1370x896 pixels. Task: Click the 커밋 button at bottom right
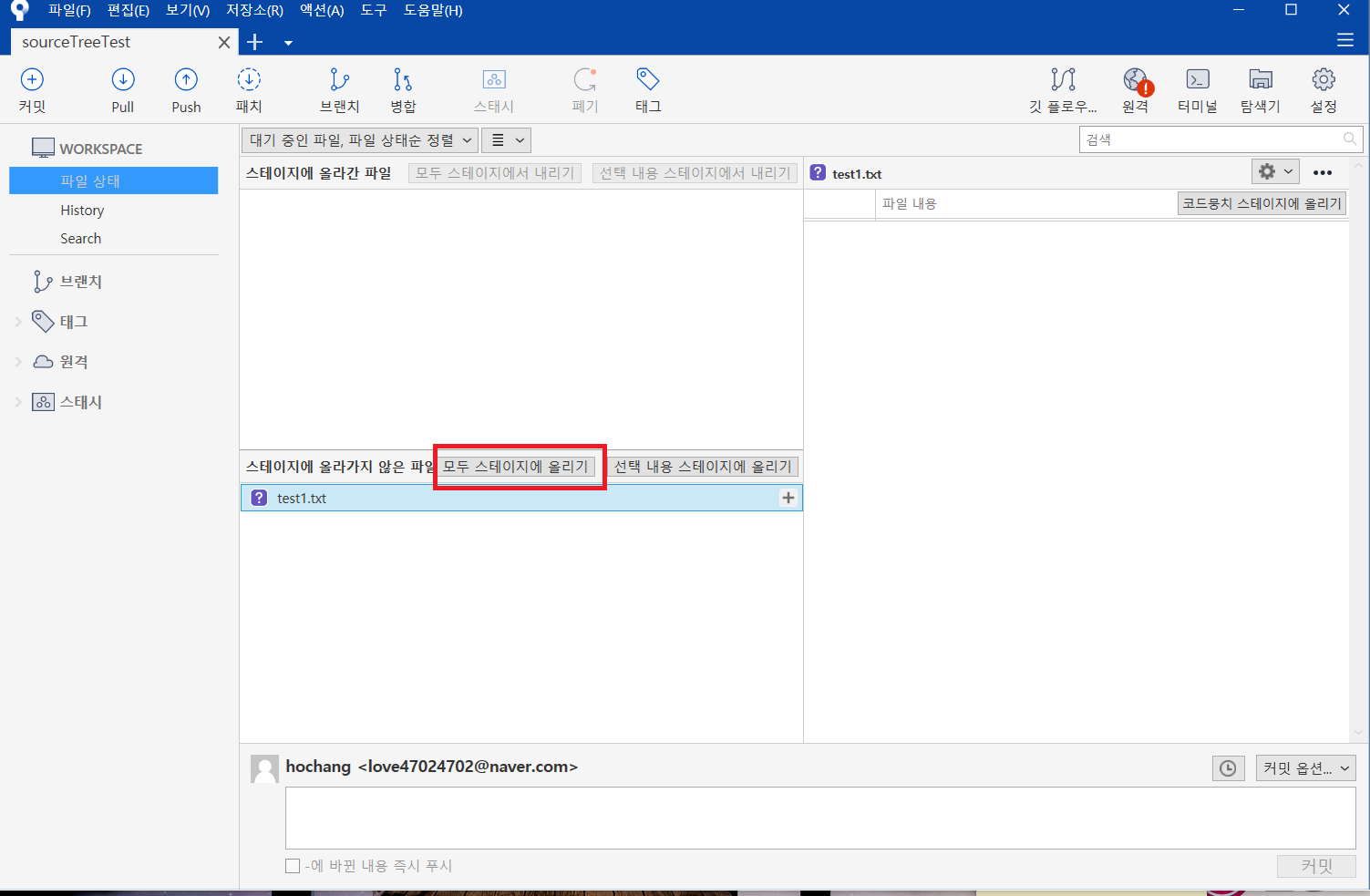click(1316, 866)
